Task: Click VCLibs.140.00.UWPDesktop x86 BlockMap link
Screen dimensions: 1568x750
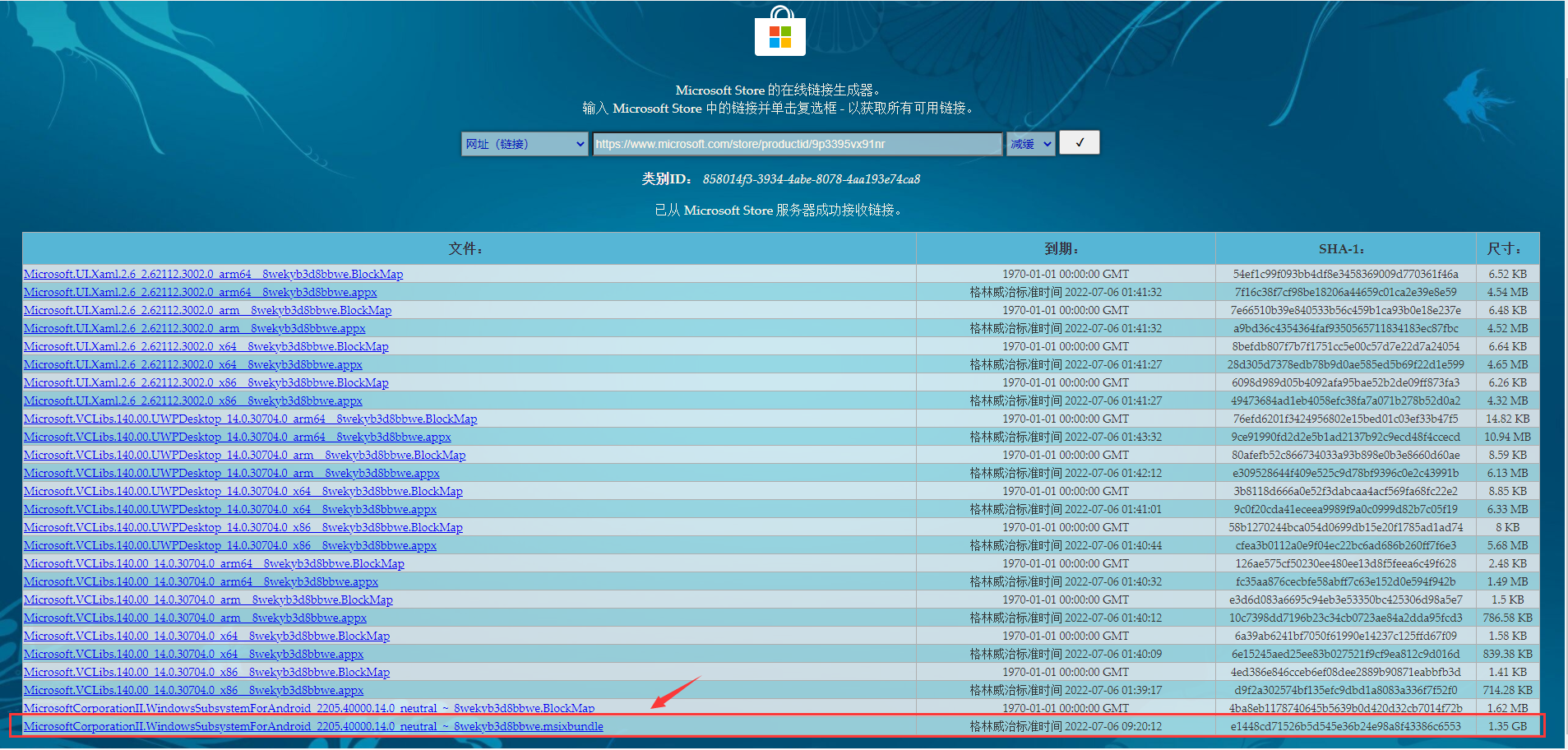Action: [243, 527]
